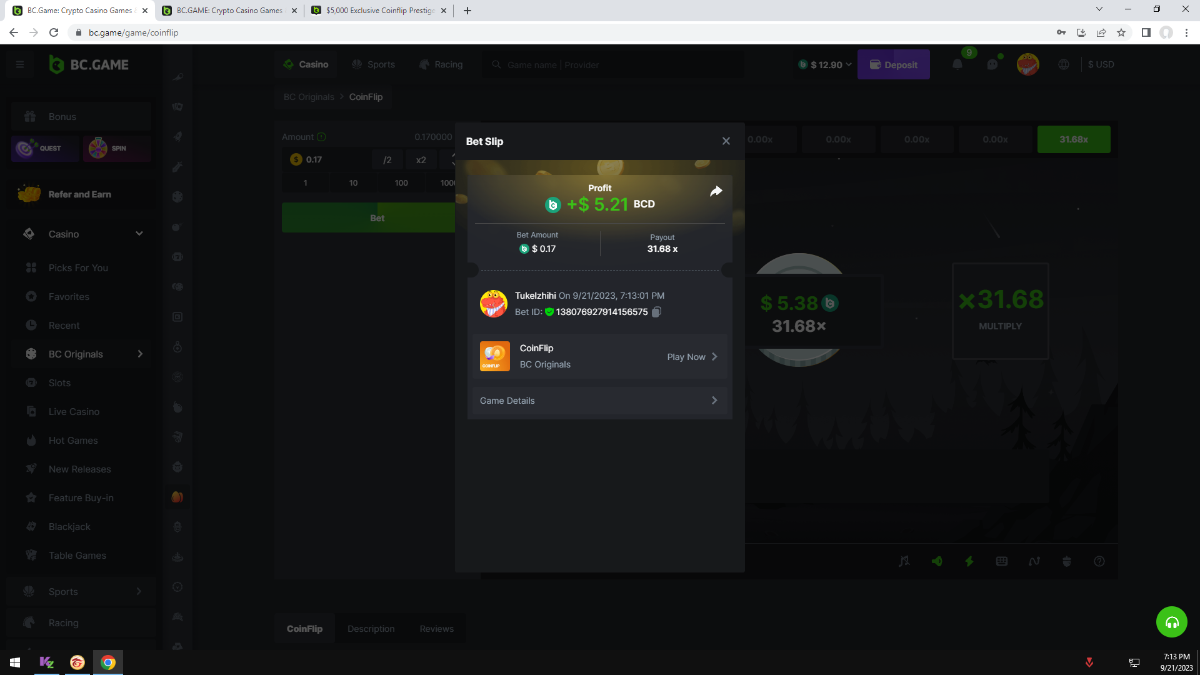Click the Tukelzhihi player avatar in slip
Image resolution: width=1200 pixels, height=675 pixels.
[x=494, y=303]
